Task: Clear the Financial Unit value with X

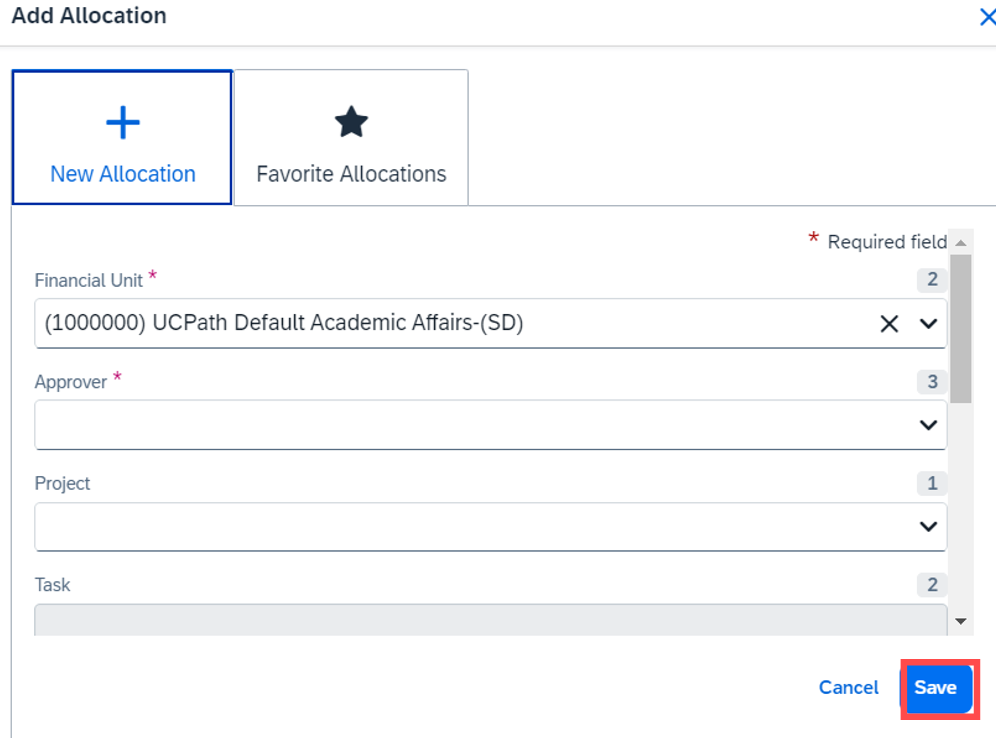Action: click(888, 323)
